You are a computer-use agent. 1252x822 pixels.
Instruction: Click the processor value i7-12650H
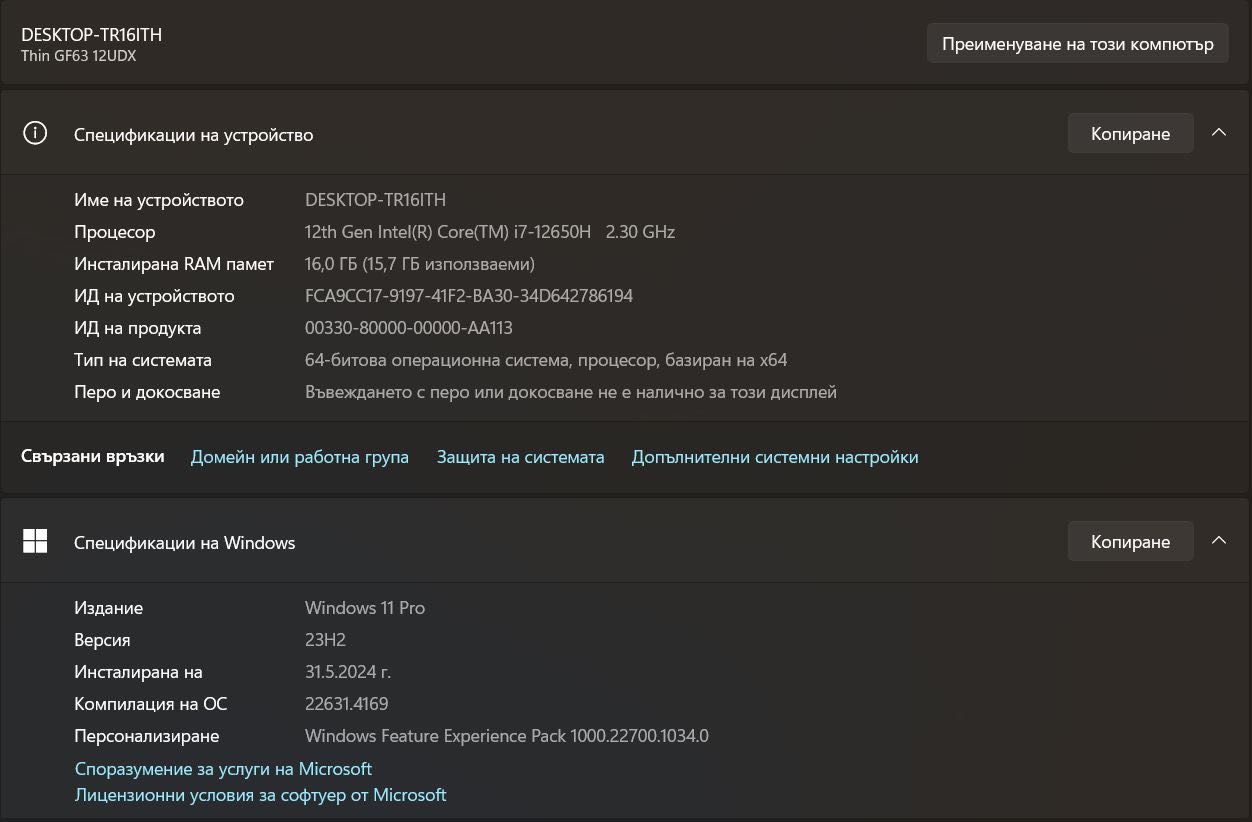[x=490, y=232]
